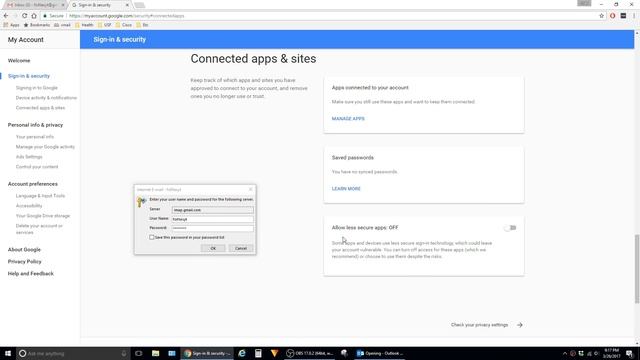Focus the Server field in the dialog

click(212, 210)
